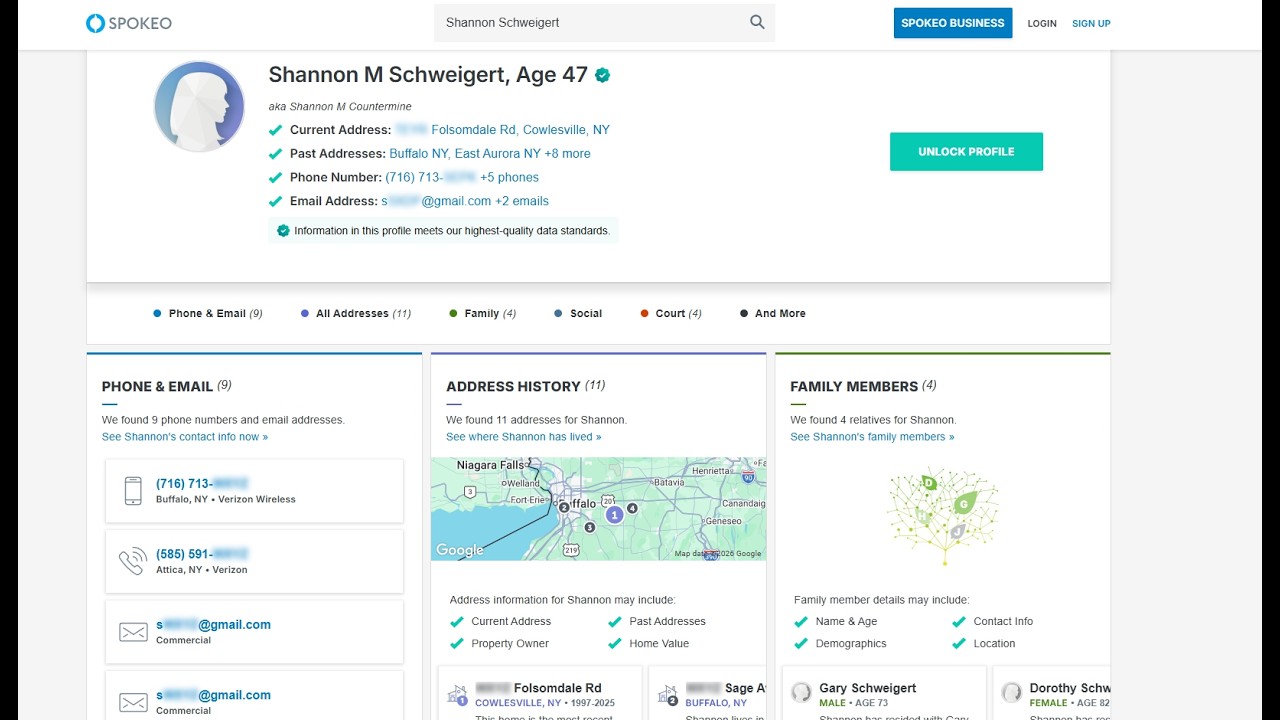This screenshot has width=1280, height=720.
Task: Click "We found 4 relatives for Shannon." text
Action: point(873,420)
